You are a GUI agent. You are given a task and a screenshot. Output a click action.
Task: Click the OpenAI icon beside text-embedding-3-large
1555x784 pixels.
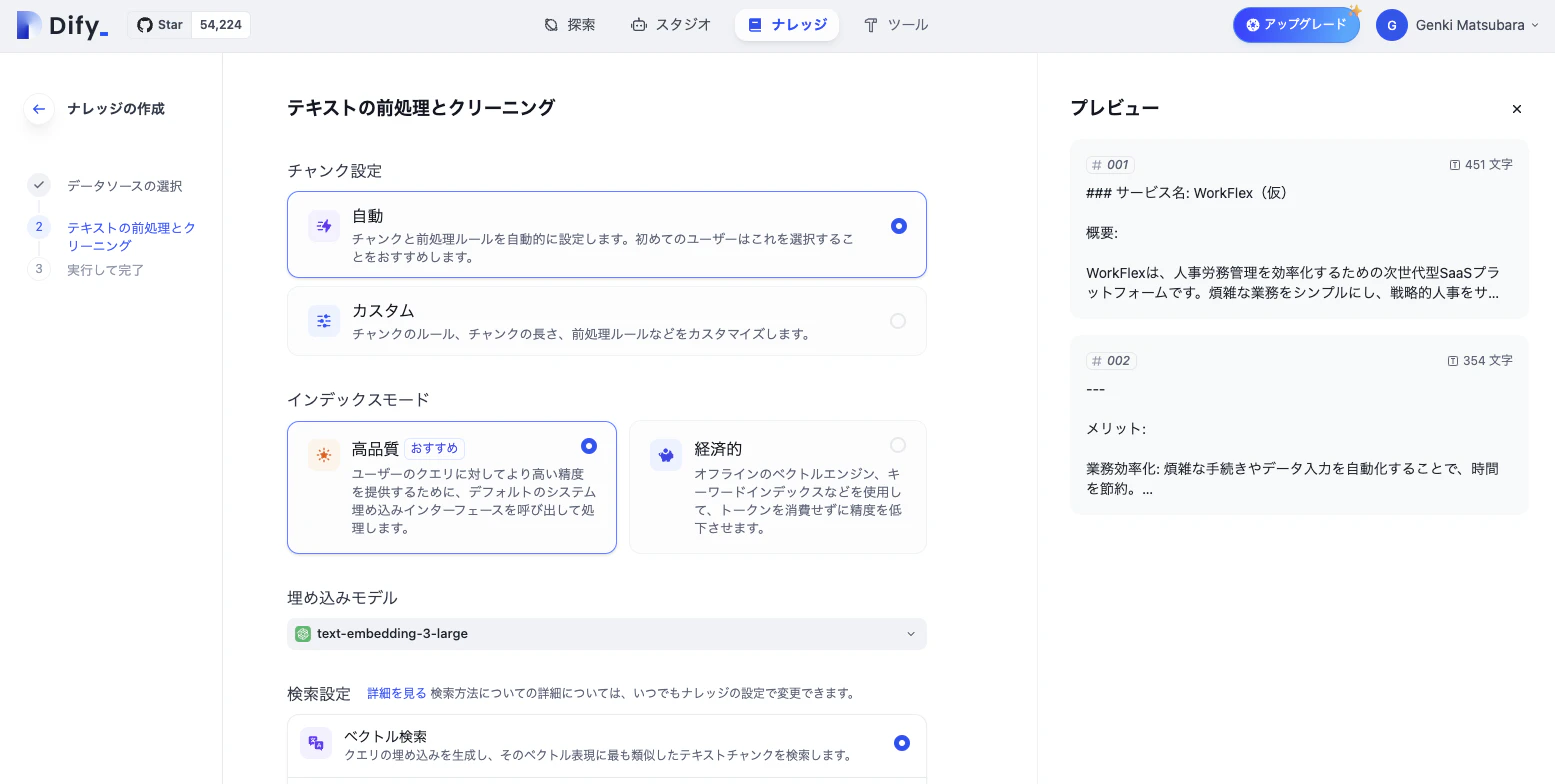[303, 634]
